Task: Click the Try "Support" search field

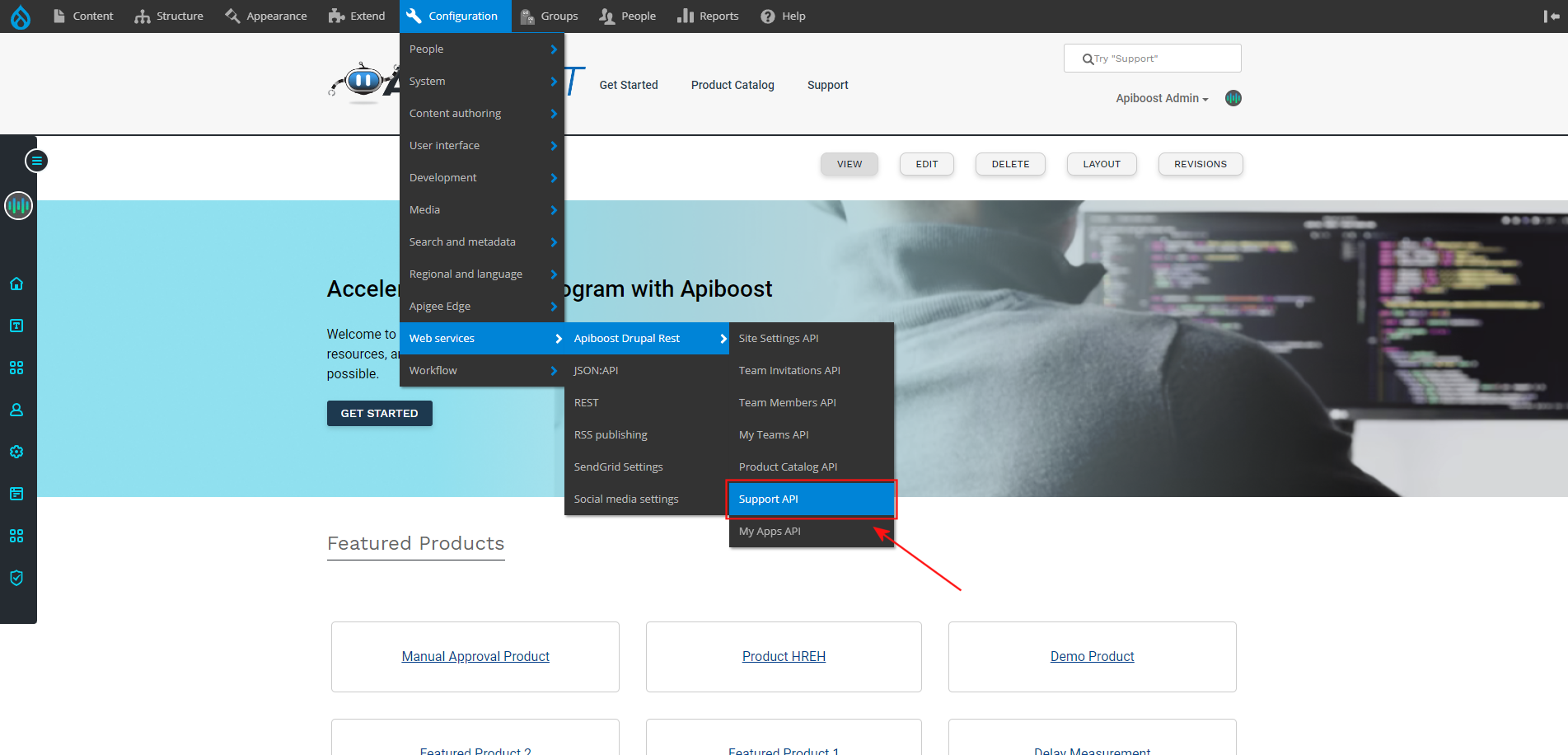Action: coord(1153,59)
